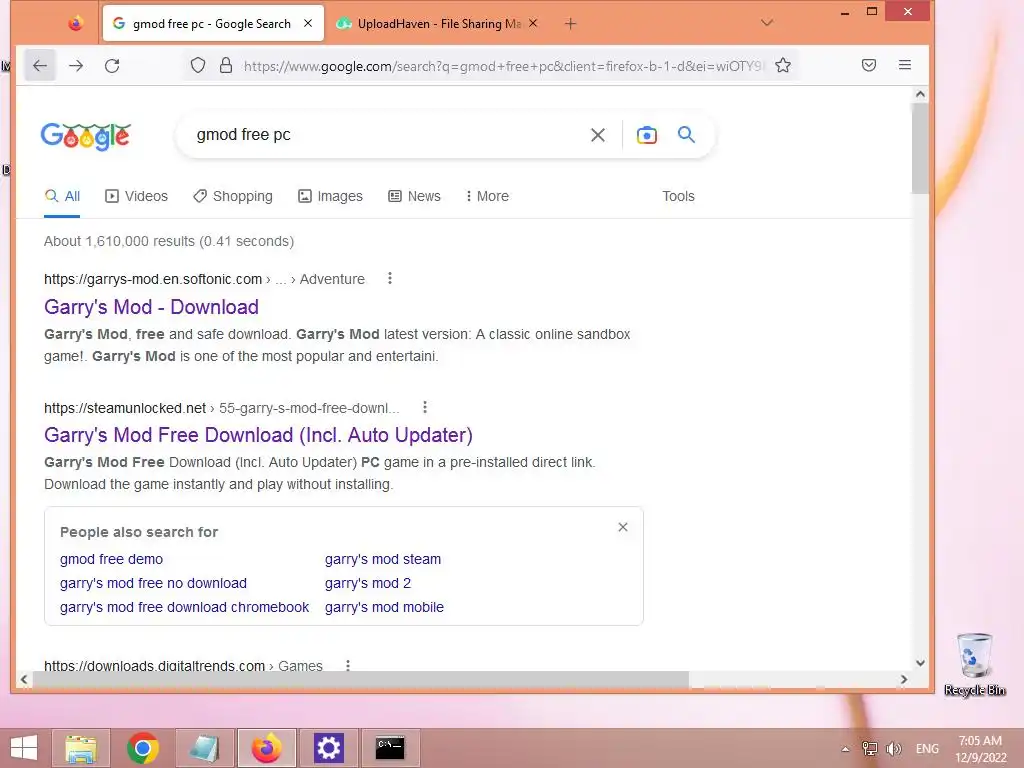
Task: Open the Firefox hamburger menu
Action: (904, 65)
